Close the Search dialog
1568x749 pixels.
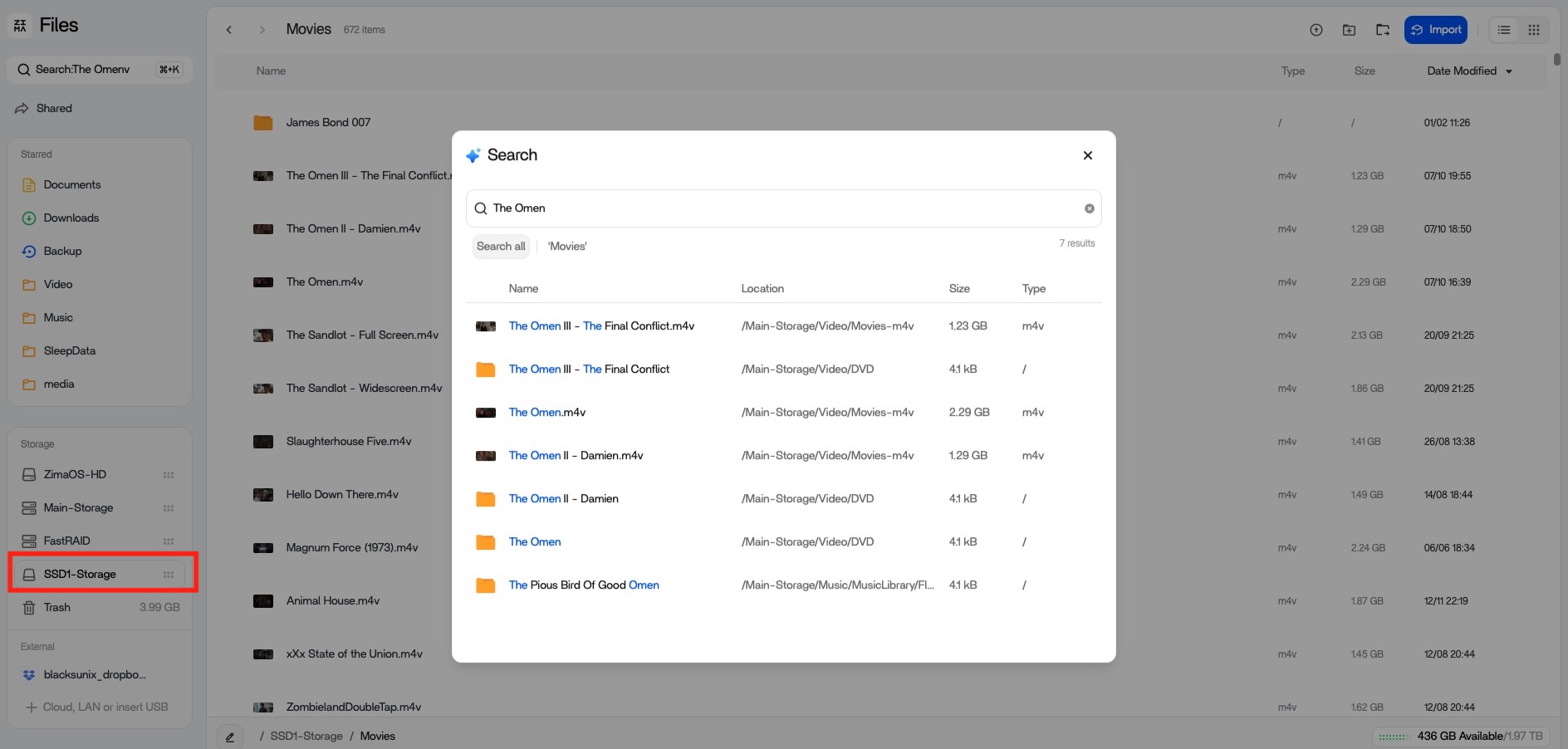[x=1087, y=155]
